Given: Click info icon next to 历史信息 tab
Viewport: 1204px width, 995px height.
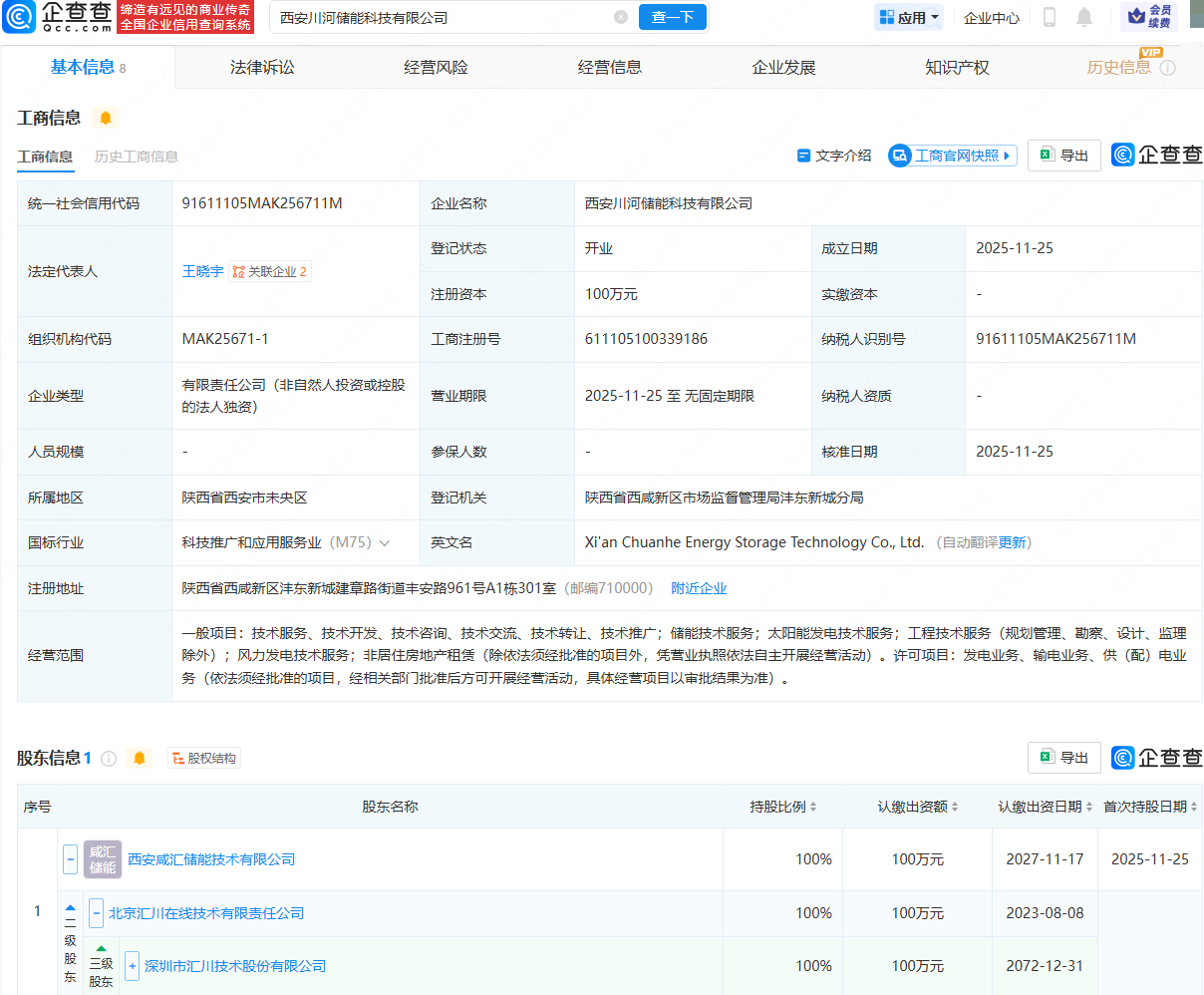Looking at the screenshot, I should point(1167,68).
